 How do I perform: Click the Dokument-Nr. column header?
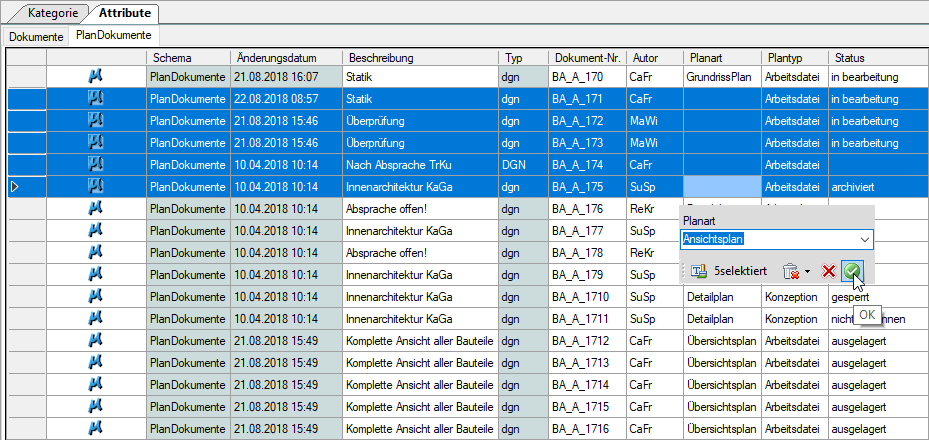(587, 57)
